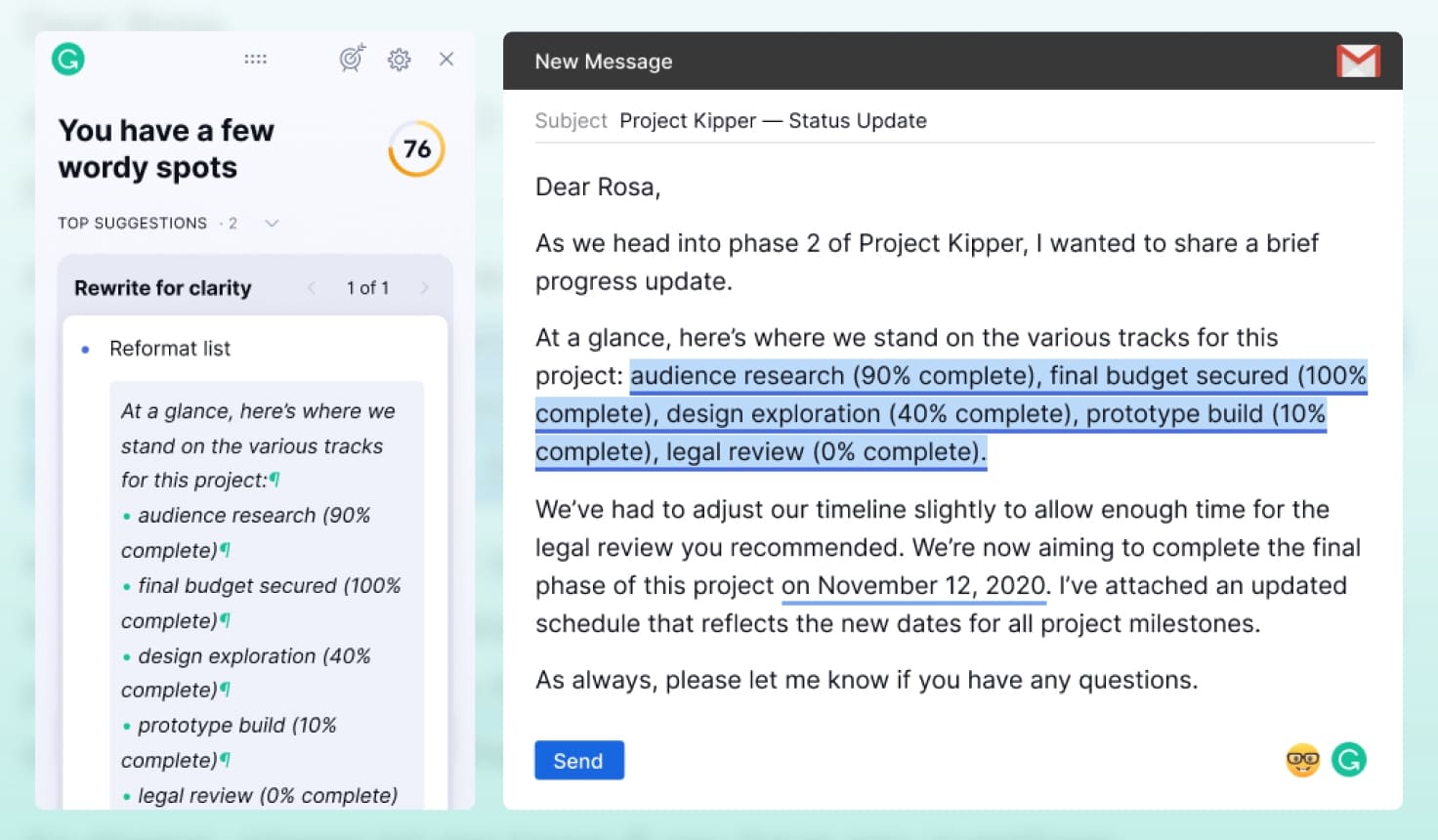Click the Gmail envelope icon in the compose header

1358,61
